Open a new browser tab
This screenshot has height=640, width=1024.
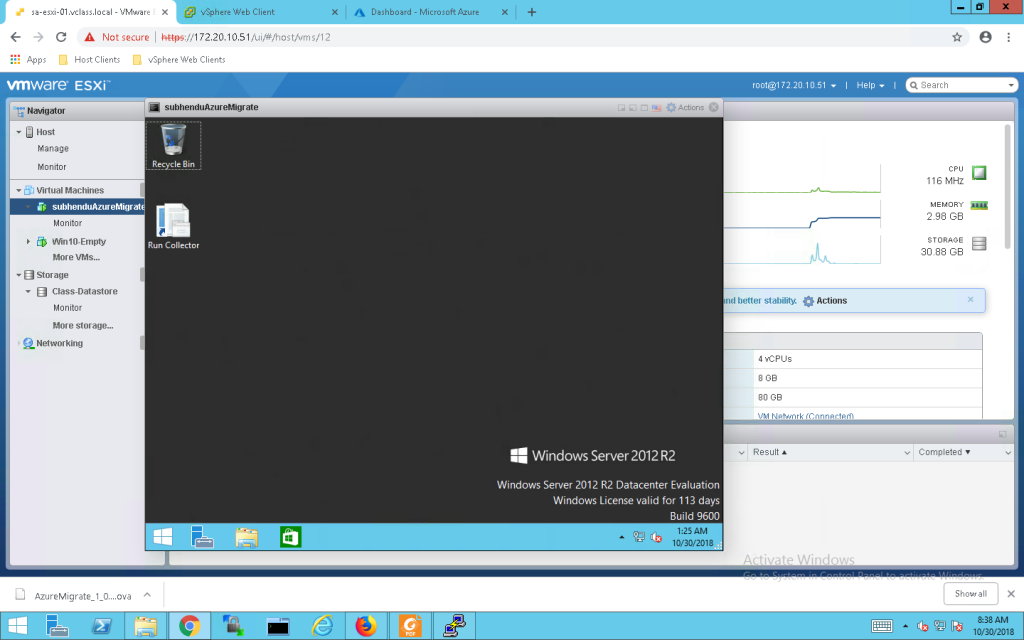pyautogui.click(x=532, y=12)
